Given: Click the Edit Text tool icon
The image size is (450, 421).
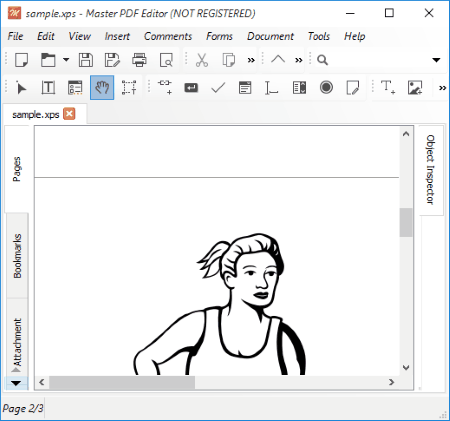Looking at the screenshot, I should pyautogui.click(x=48, y=88).
